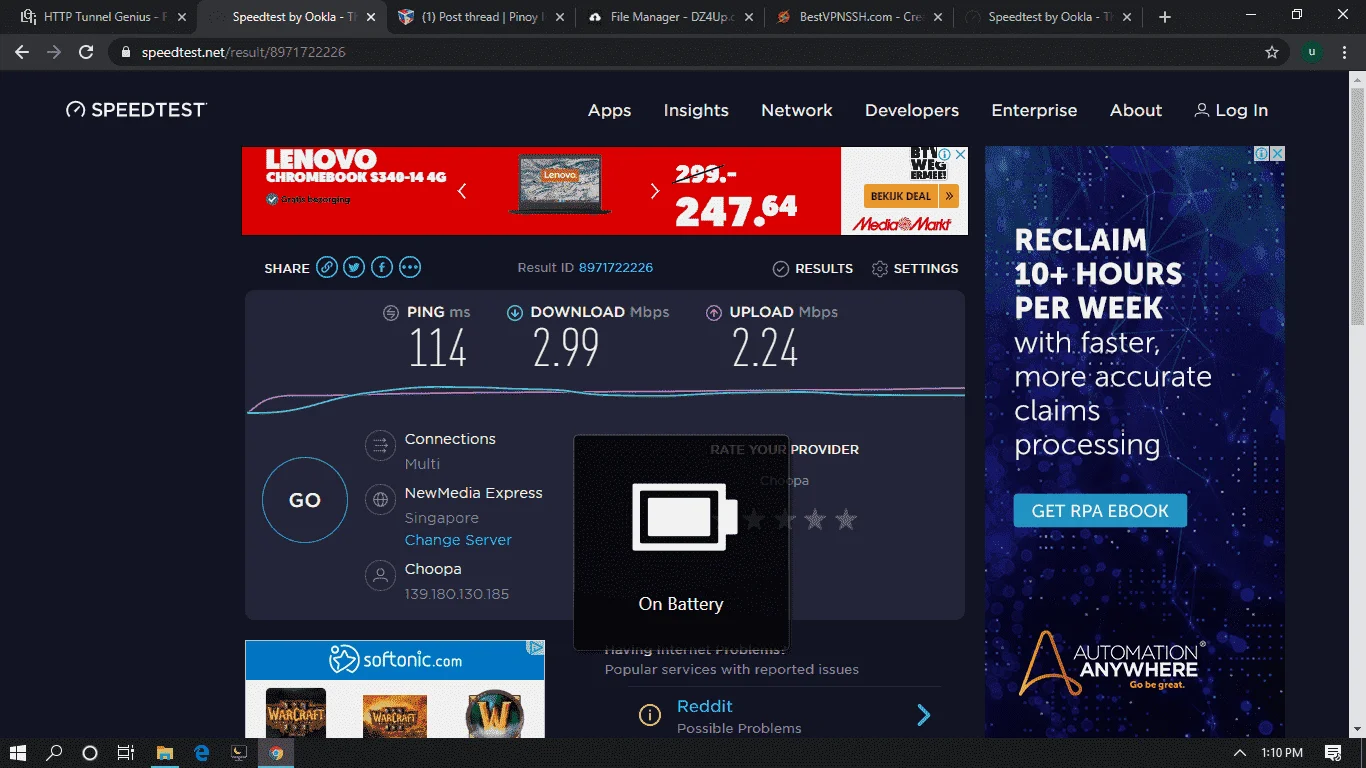Open Result ID 8971722226 link

616,268
